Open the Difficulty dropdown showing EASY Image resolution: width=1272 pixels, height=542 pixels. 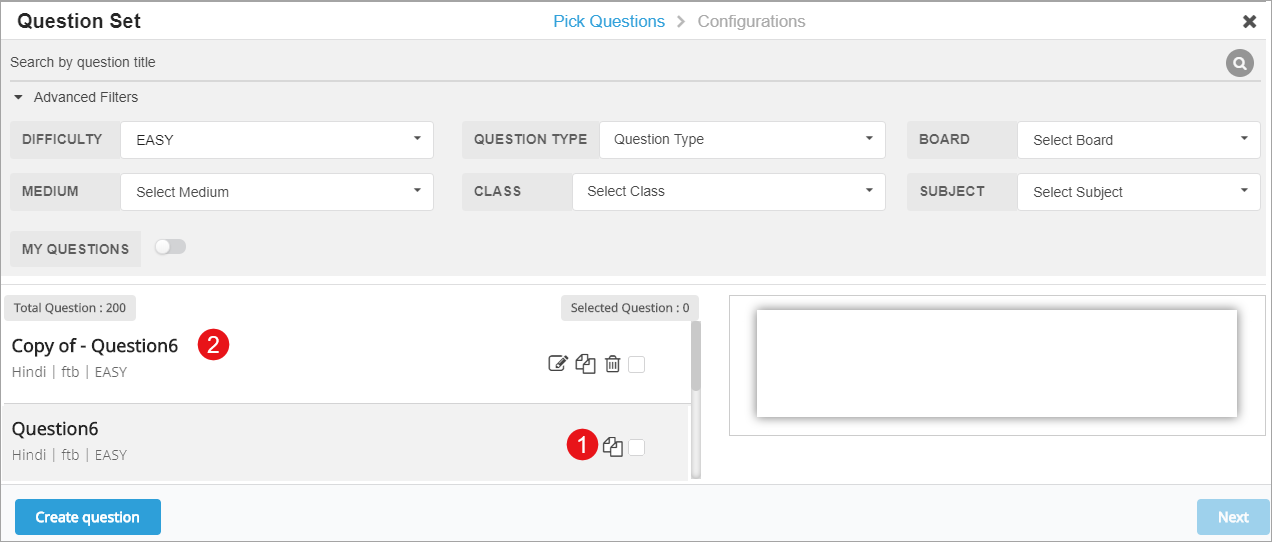click(x=277, y=140)
